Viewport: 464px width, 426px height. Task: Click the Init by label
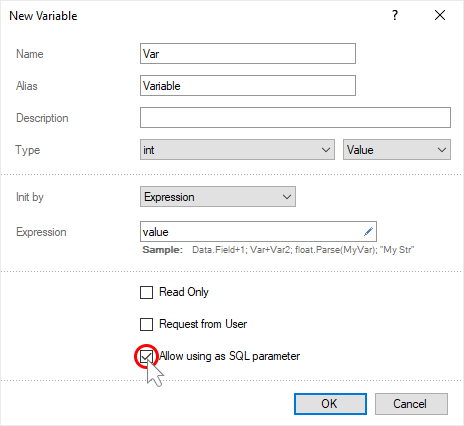click(30, 197)
